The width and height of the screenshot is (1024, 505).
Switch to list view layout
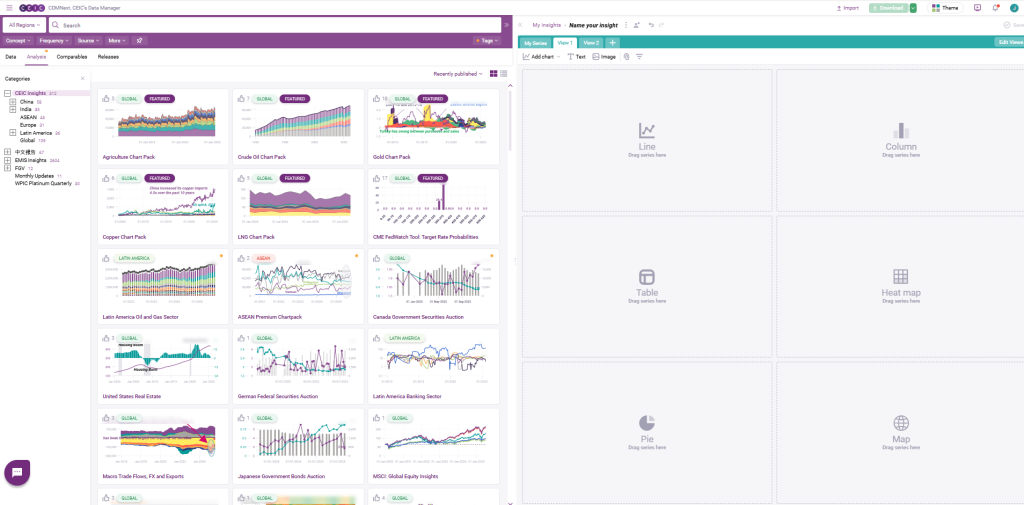coord(503,74)
